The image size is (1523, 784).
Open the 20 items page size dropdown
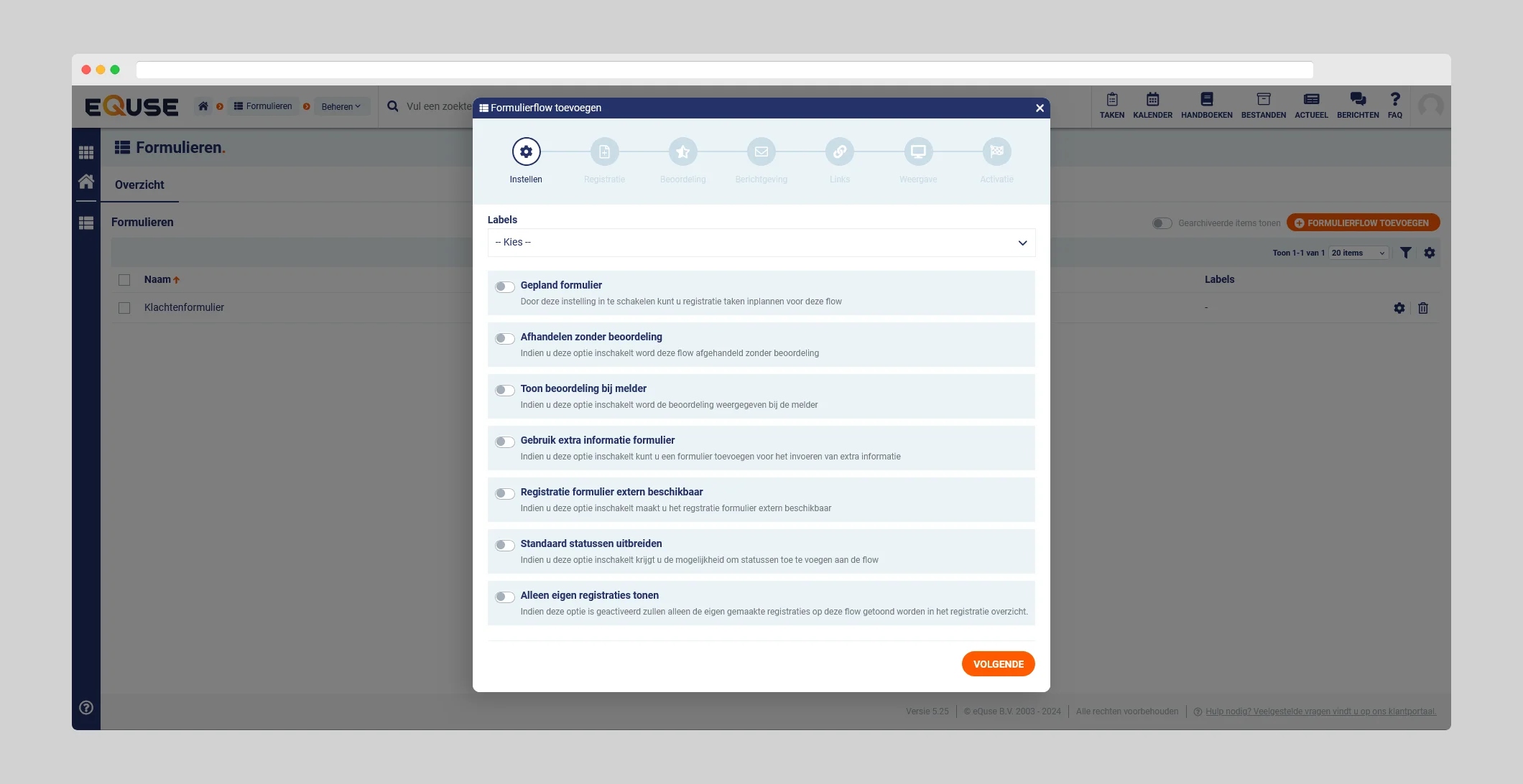(x=1357, y=253)
